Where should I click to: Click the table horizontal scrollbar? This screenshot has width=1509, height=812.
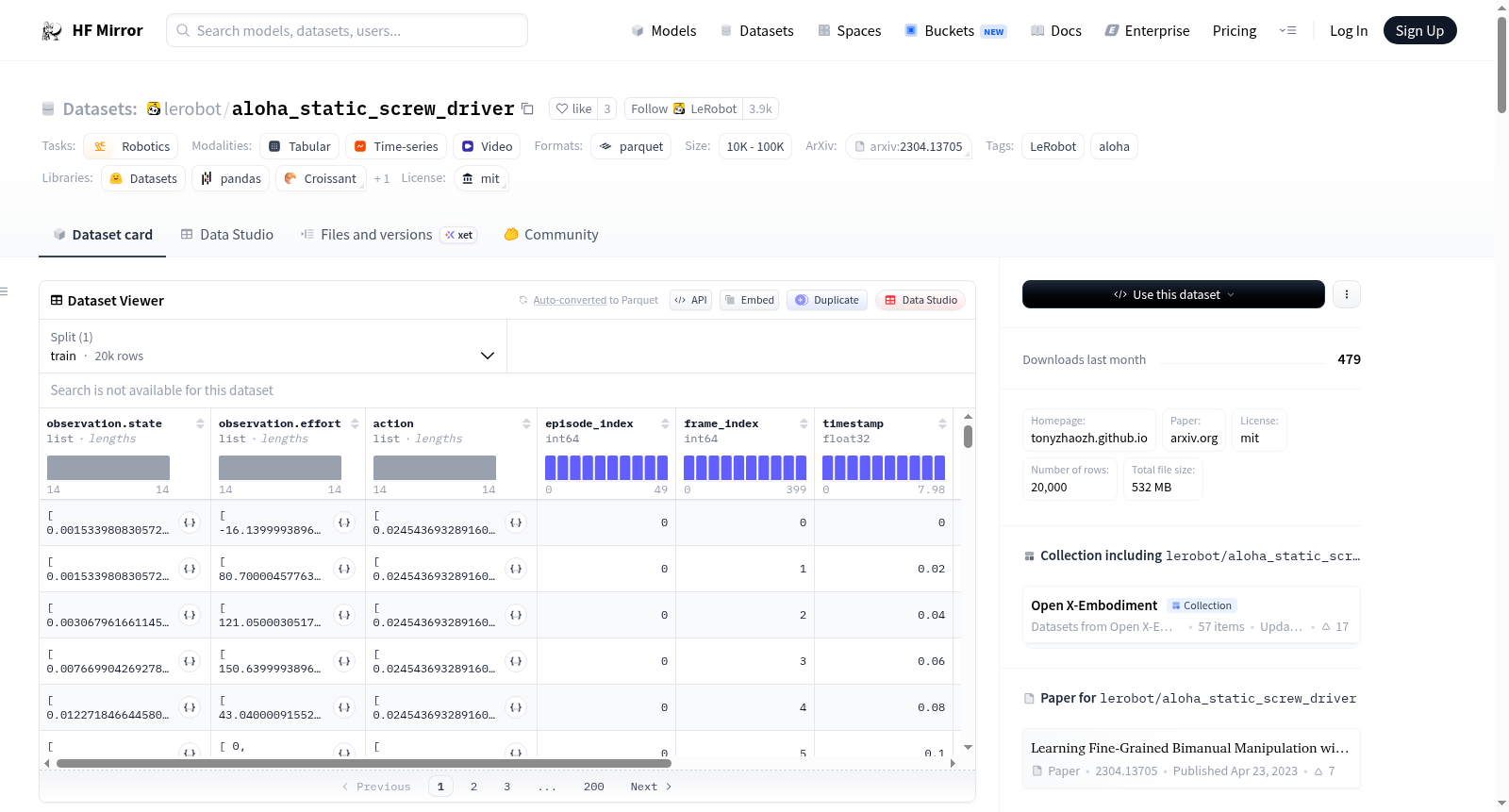364,763
